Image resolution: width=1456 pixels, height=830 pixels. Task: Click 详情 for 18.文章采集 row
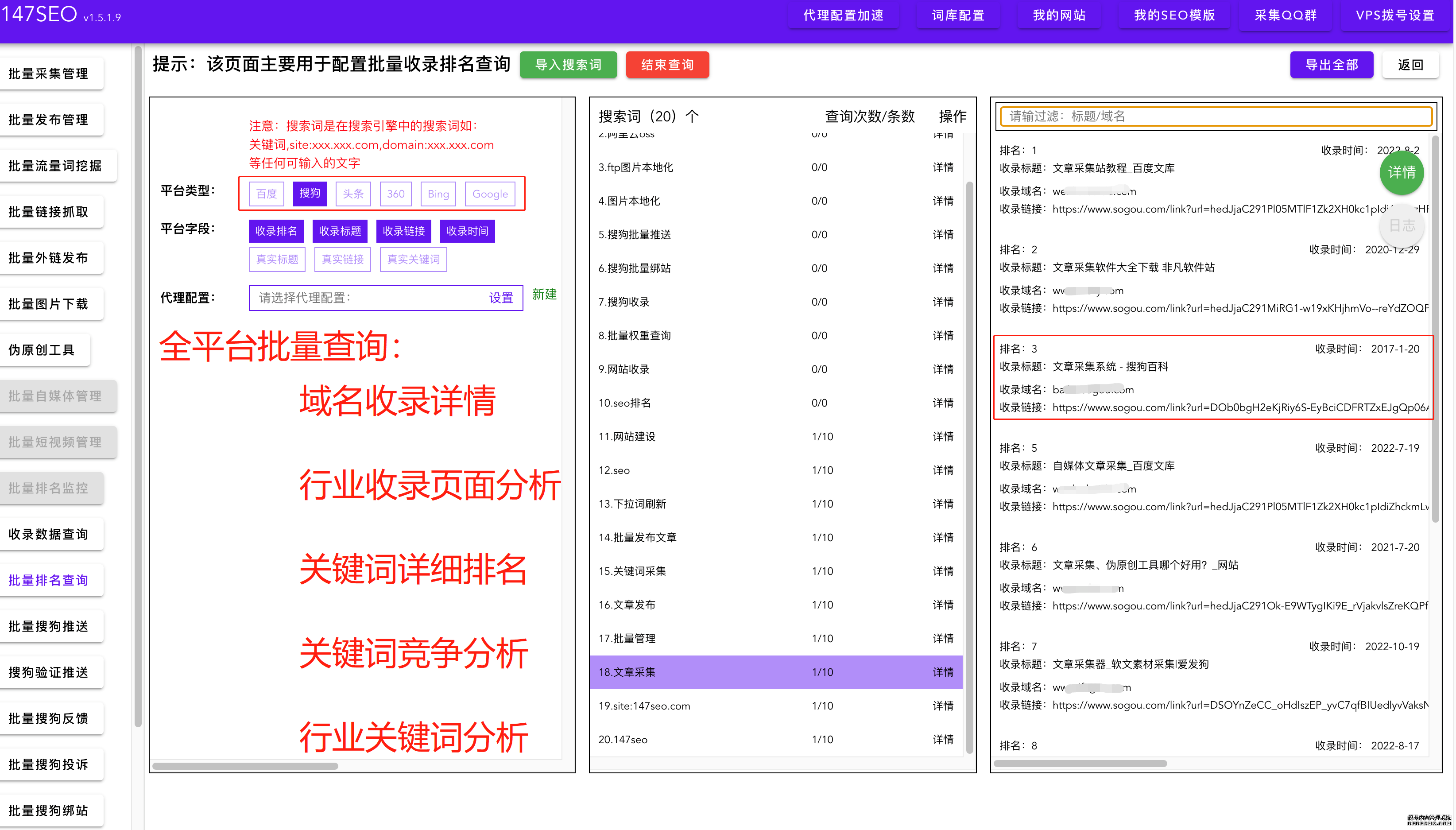click(943, 672)
